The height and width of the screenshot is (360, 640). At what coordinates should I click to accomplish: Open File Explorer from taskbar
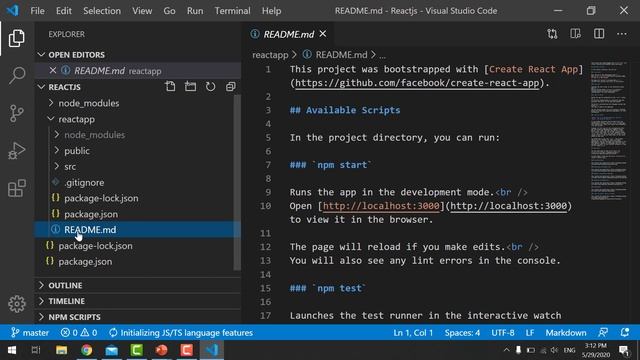click(62, 350)
